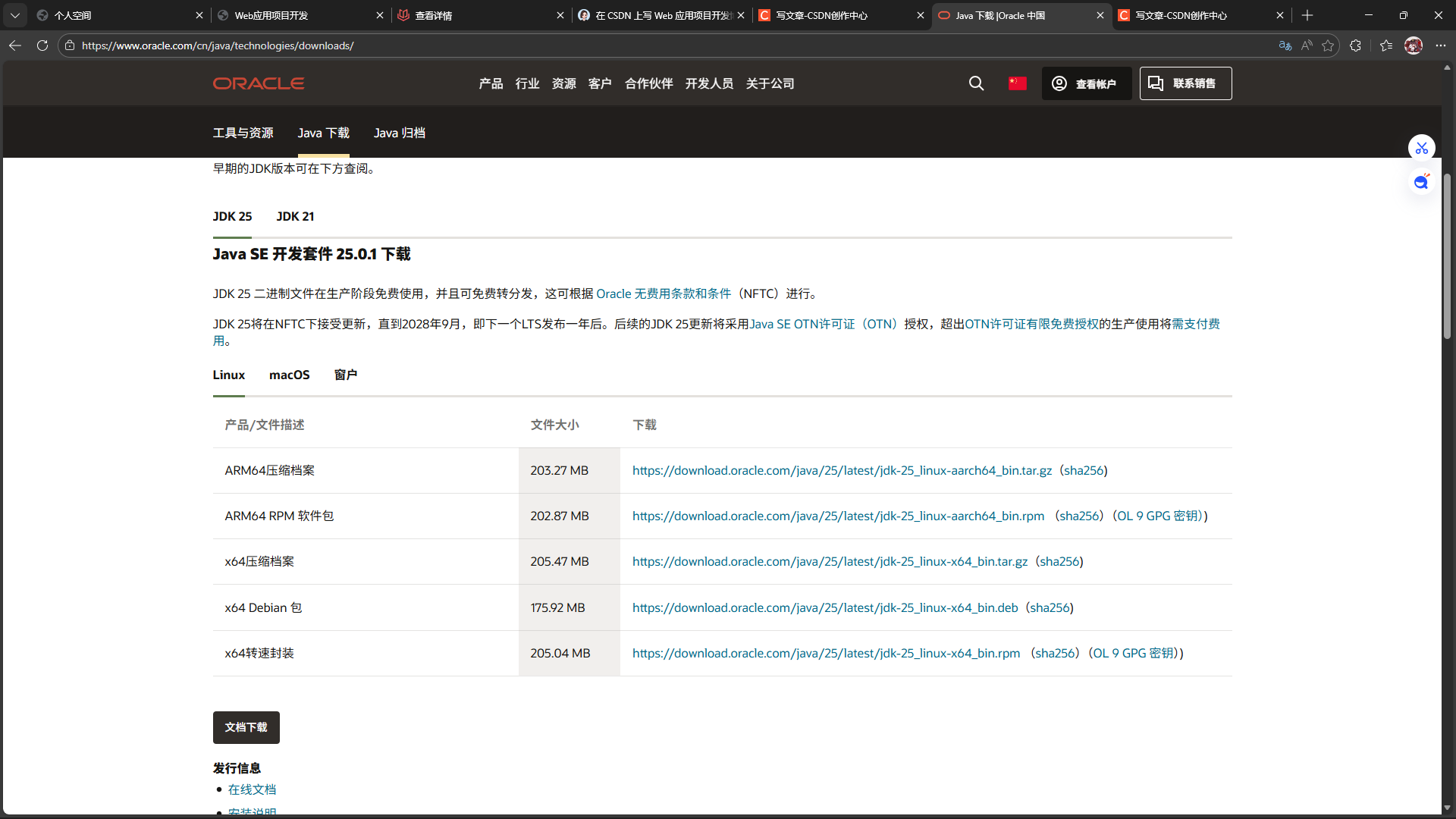Switch to the JDK 21 tab
Screen dimensions: 1456x819
(295, 217)
